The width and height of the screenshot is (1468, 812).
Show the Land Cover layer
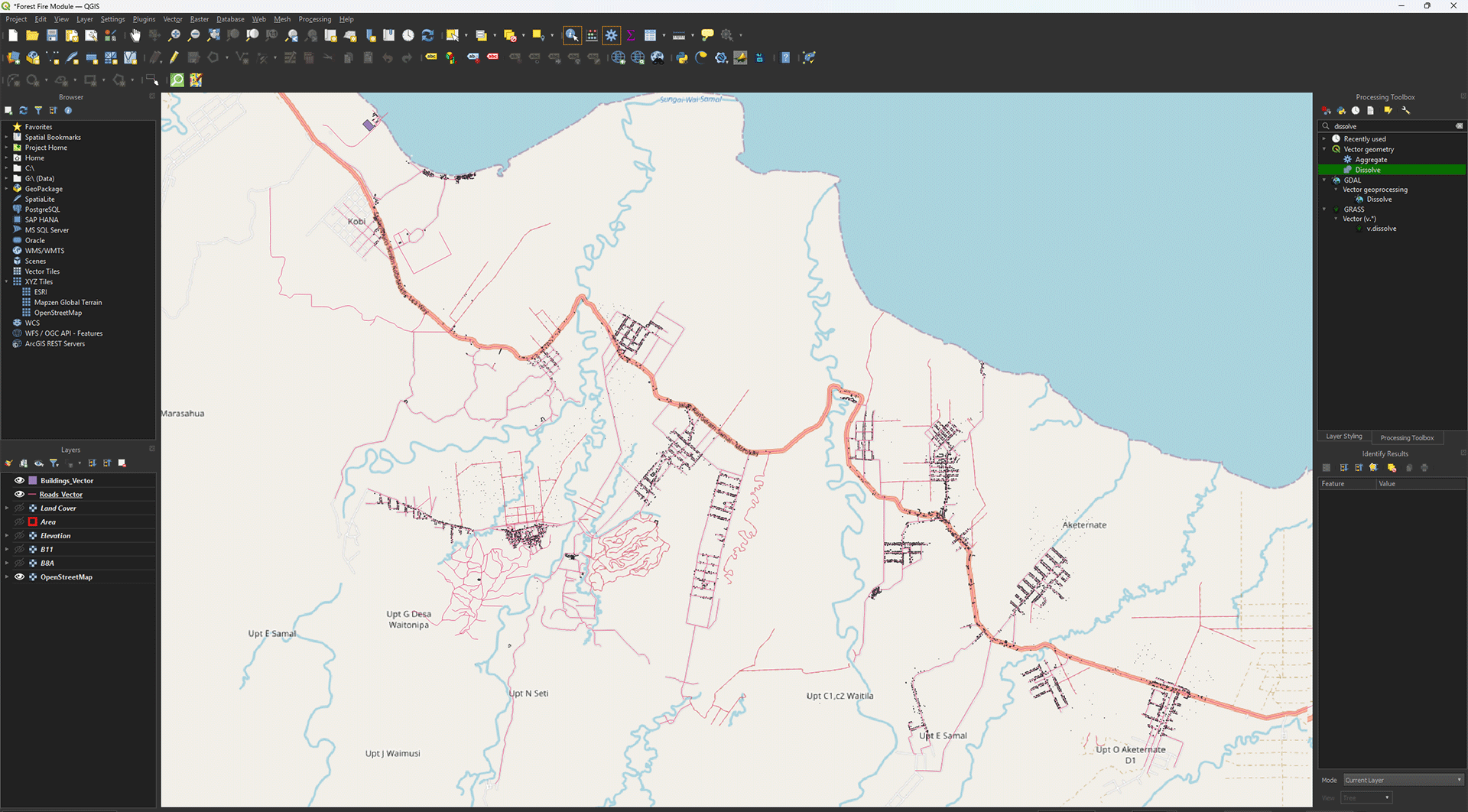pyautogui.click(x=20, y=508)
